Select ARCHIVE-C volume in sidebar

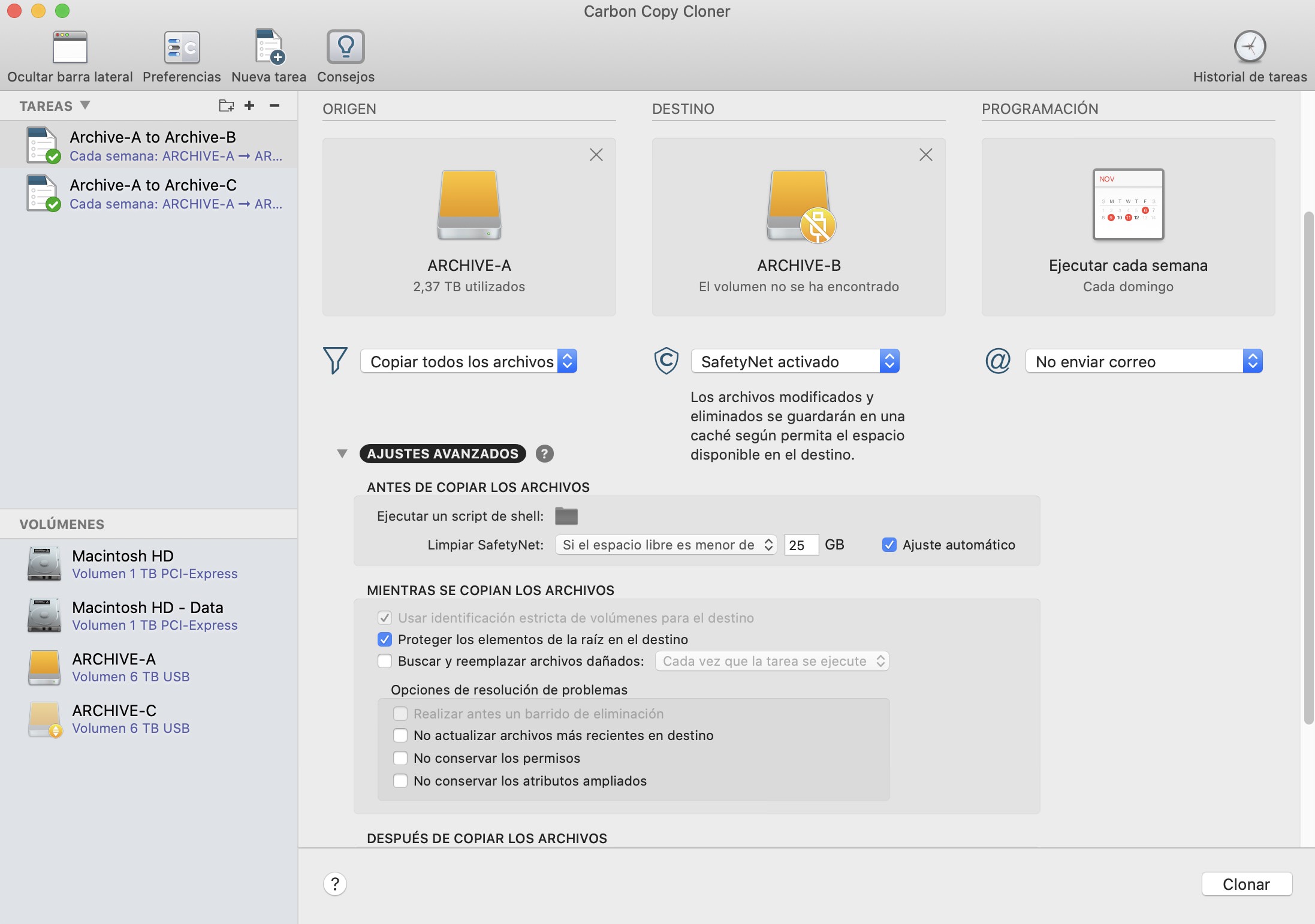149,718
